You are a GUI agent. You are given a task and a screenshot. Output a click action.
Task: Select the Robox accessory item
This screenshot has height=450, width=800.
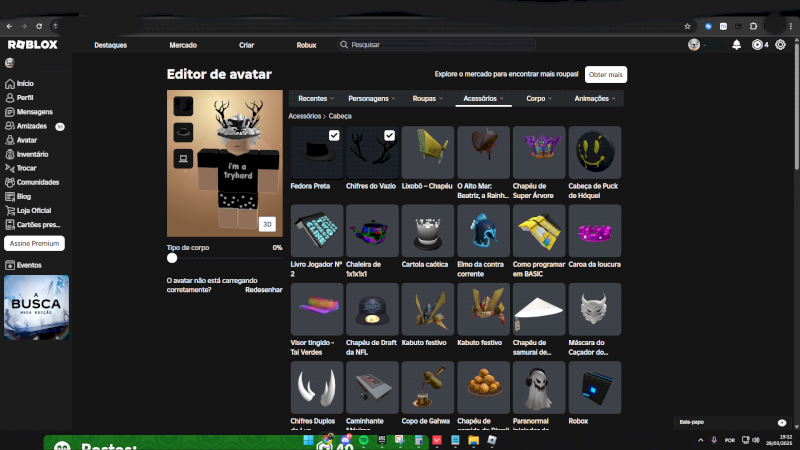coord(595,393)
